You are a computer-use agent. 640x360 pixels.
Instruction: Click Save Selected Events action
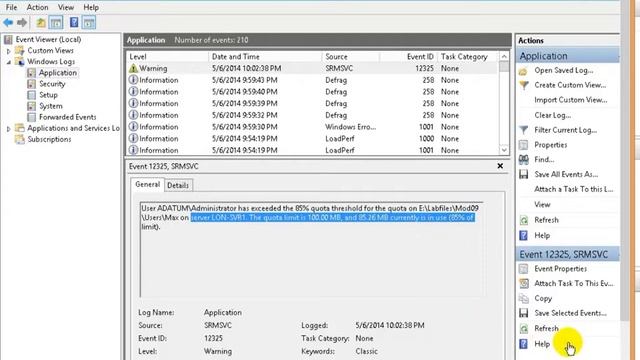pos(570,313)
